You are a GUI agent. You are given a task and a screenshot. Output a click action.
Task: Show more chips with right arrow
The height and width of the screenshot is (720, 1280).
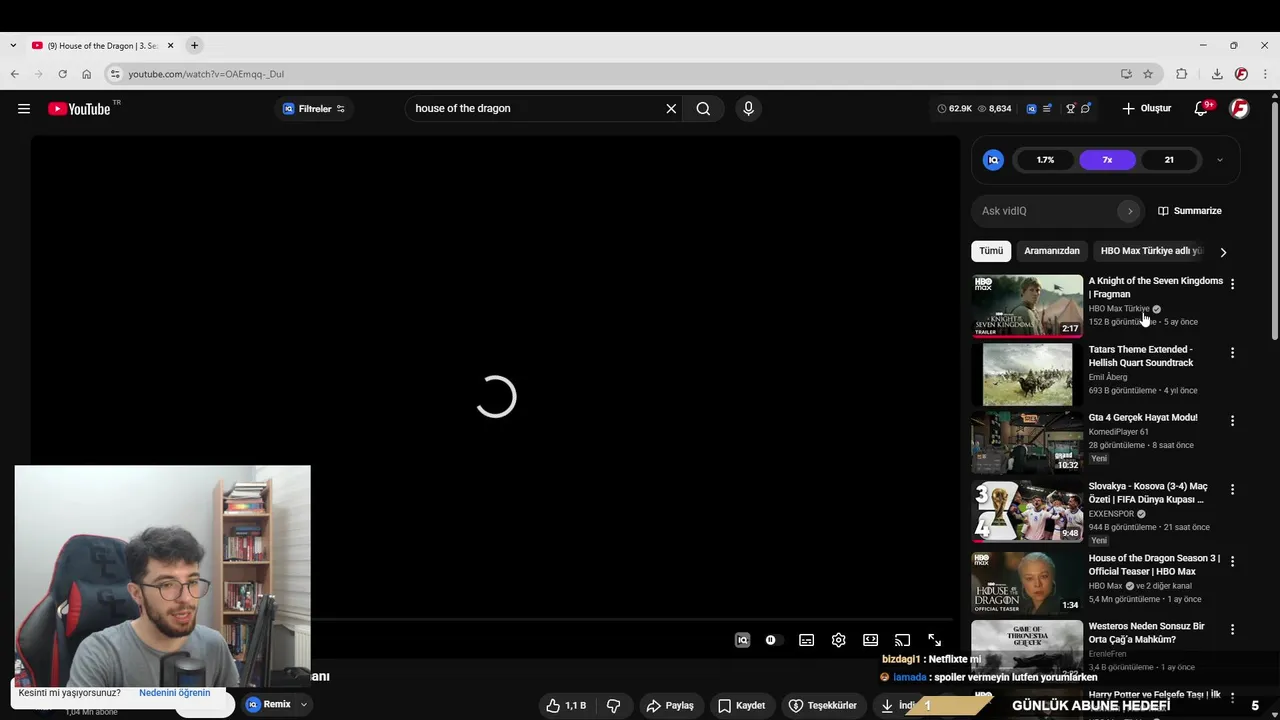pyautogui.click(x=1223, y=252)
